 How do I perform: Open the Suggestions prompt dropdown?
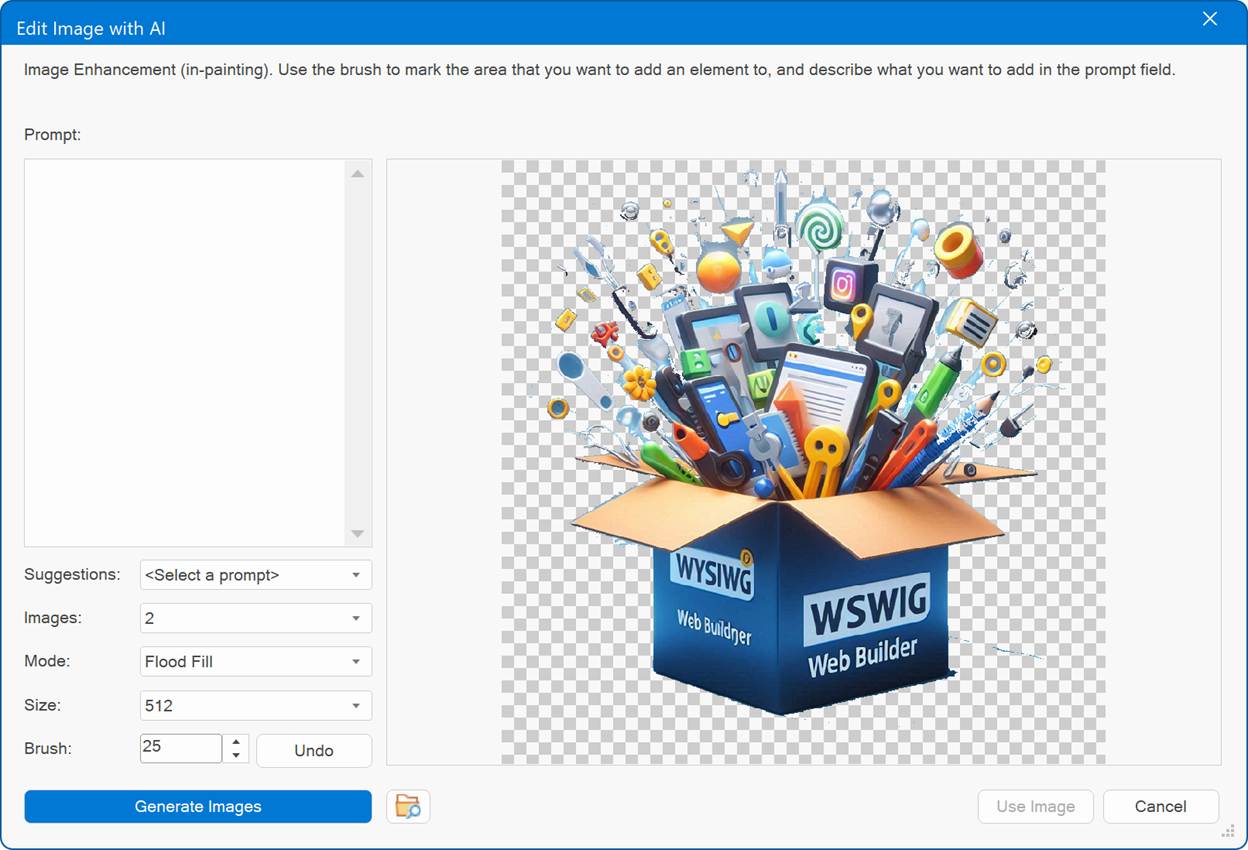point(256,575)
